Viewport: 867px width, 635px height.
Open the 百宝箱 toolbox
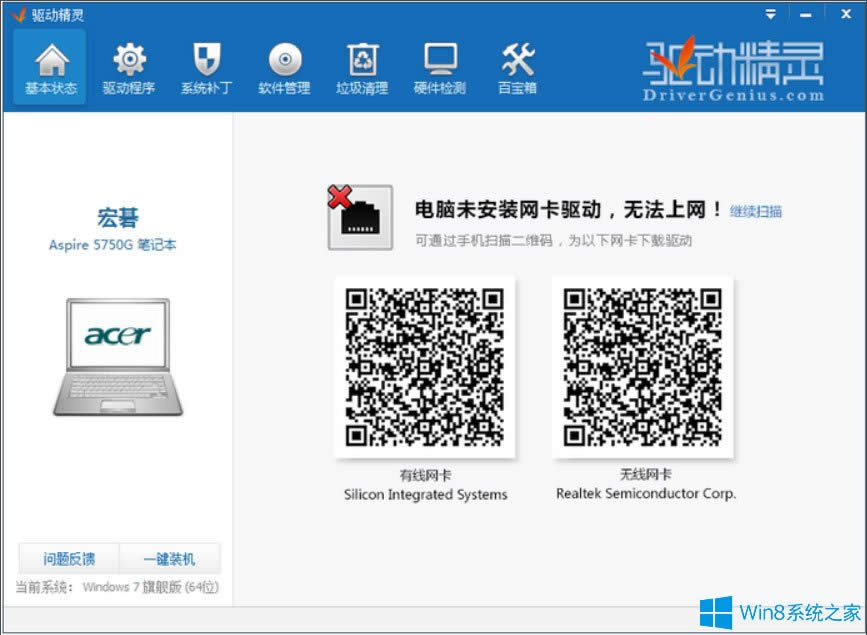point(516,68)
